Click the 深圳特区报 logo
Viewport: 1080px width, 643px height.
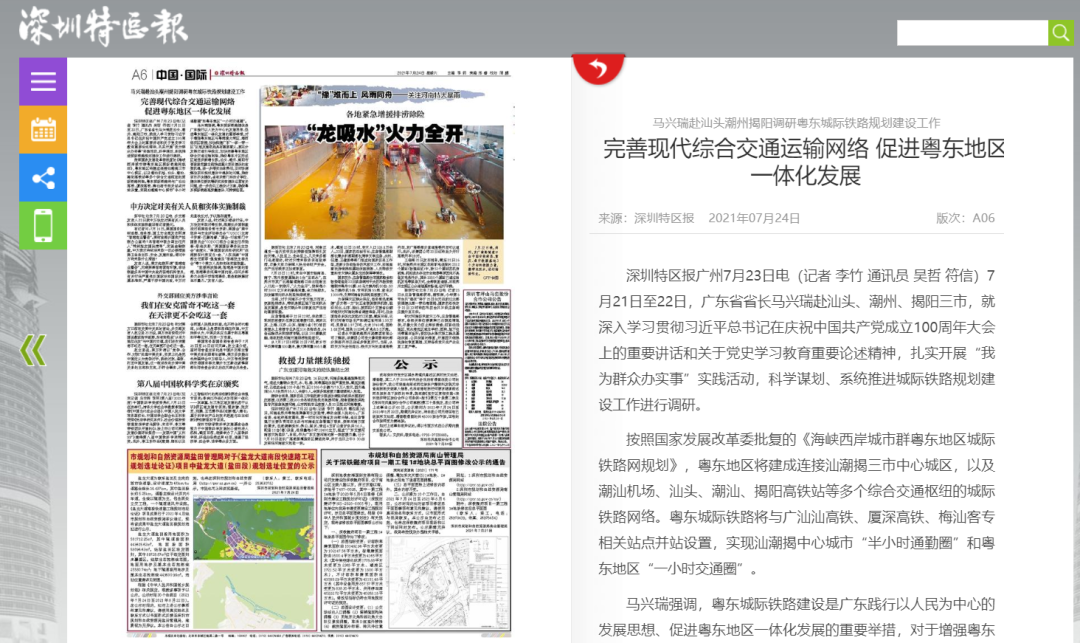click(103, 28)
